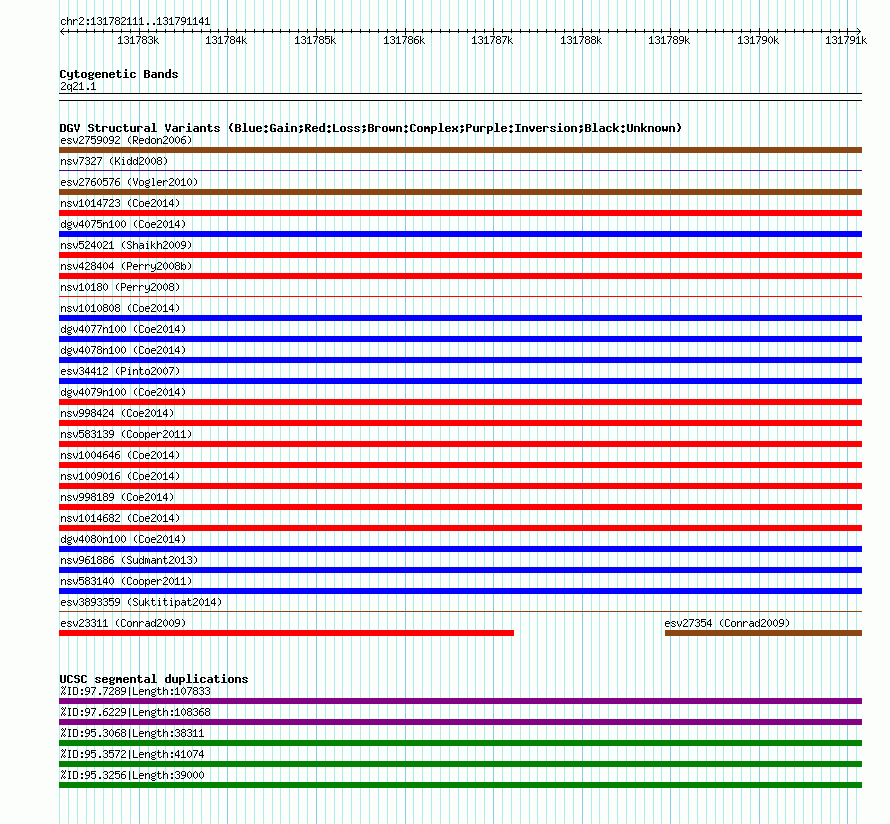
Task: Click the 131785k ruler tick label
Action: 315,40
